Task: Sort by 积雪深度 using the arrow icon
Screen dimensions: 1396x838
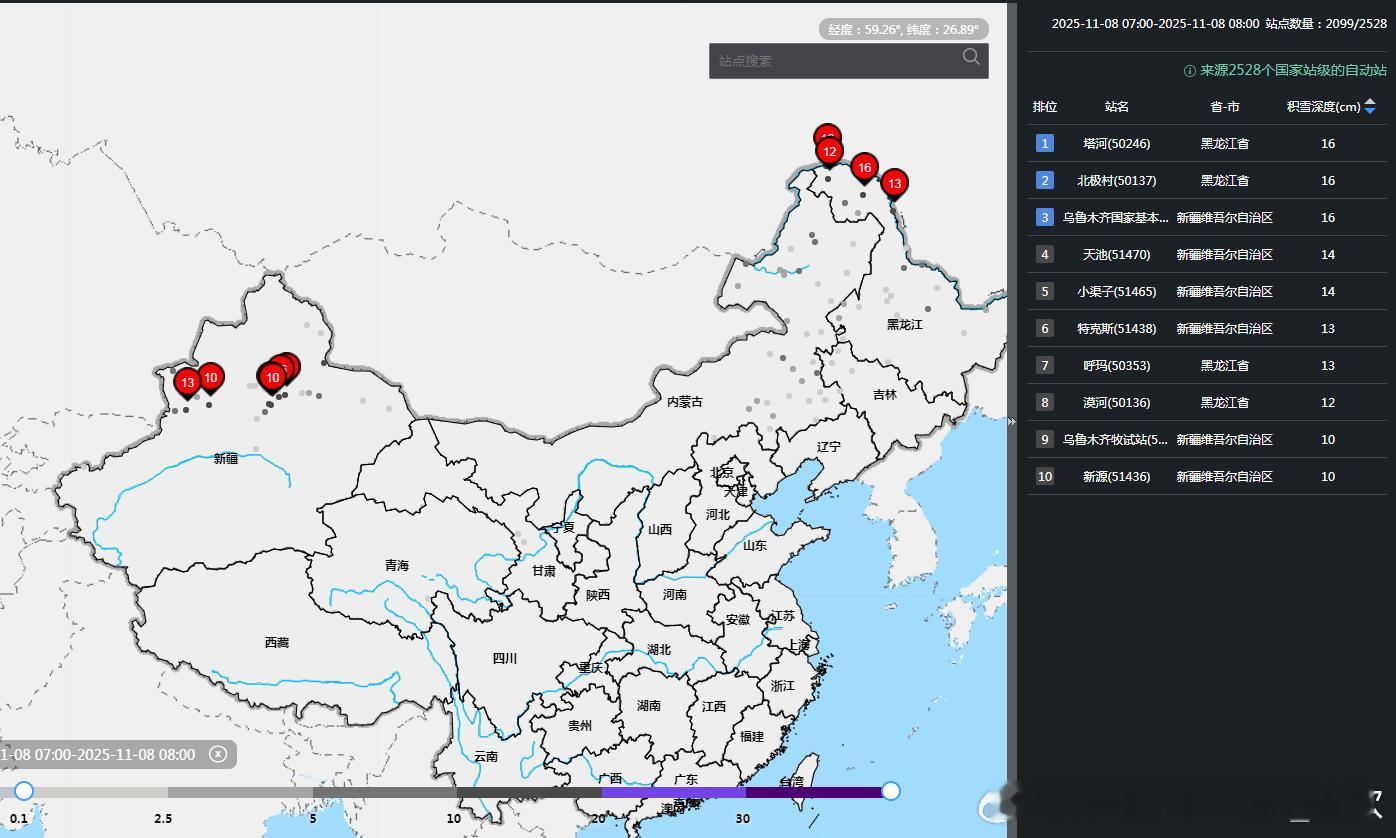Action: (1370, 106)
